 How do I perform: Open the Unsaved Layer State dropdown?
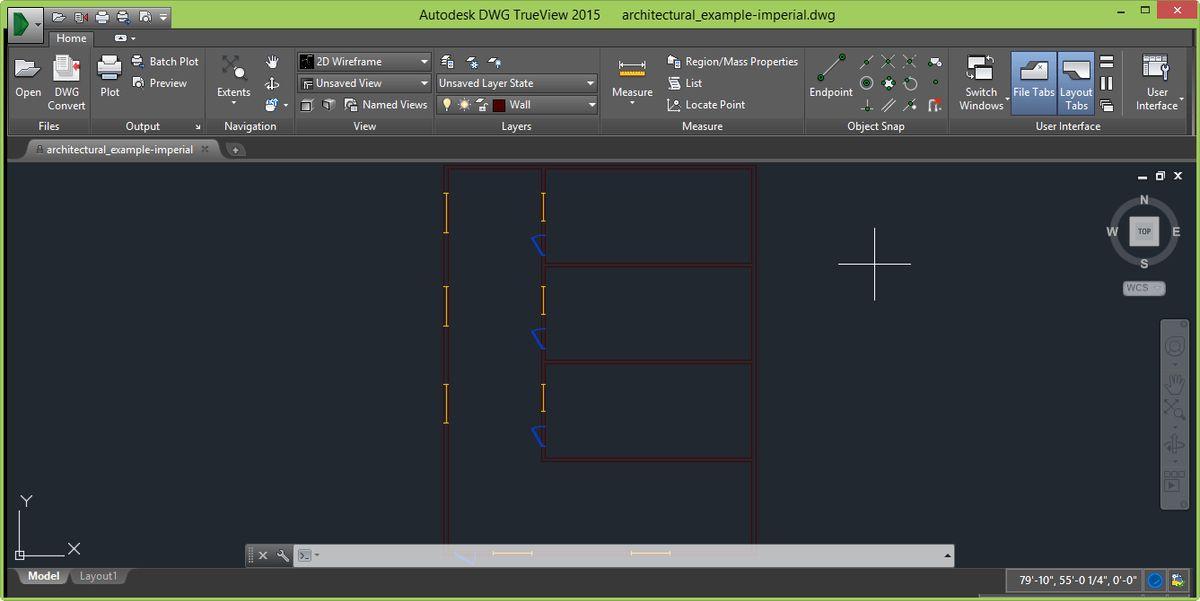517,83
